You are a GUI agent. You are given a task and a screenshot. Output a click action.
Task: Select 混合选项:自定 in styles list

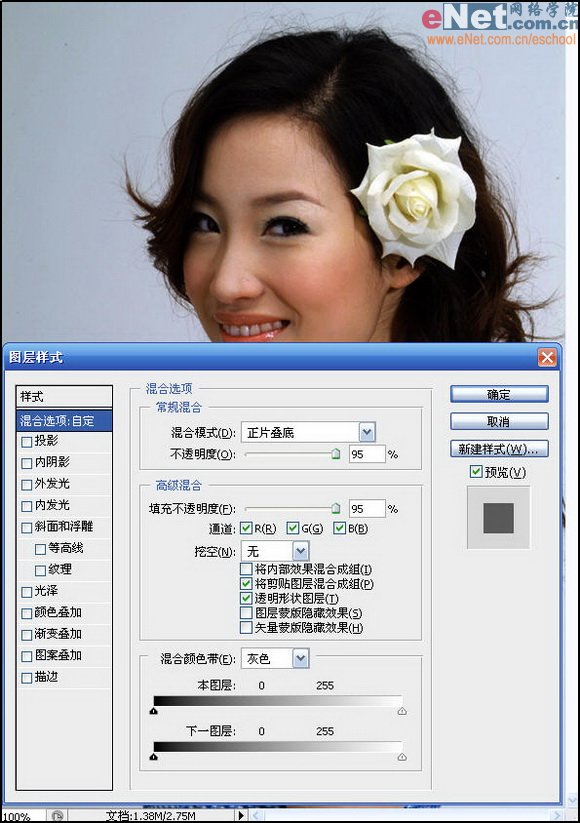pyautogui.click(x=64, y=421)
